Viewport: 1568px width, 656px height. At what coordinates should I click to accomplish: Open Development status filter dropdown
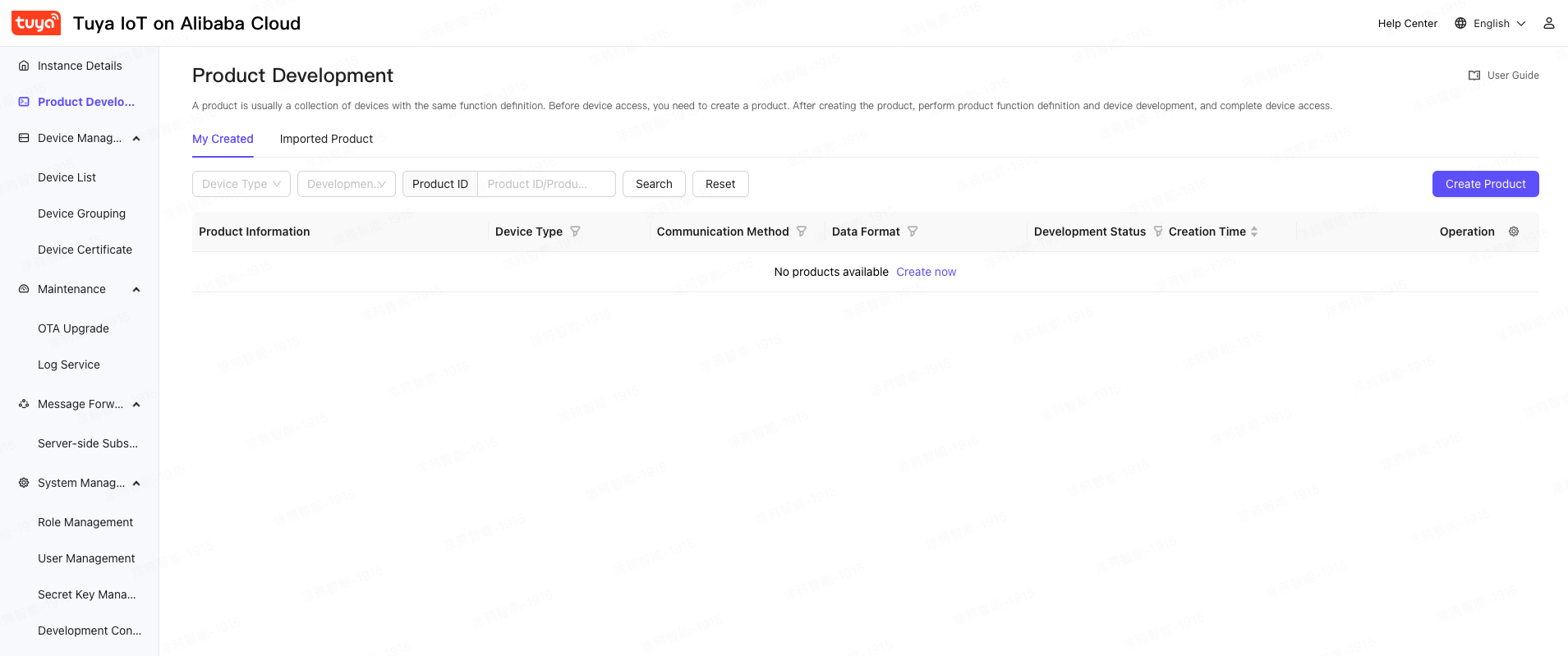[x=347, y=184]
